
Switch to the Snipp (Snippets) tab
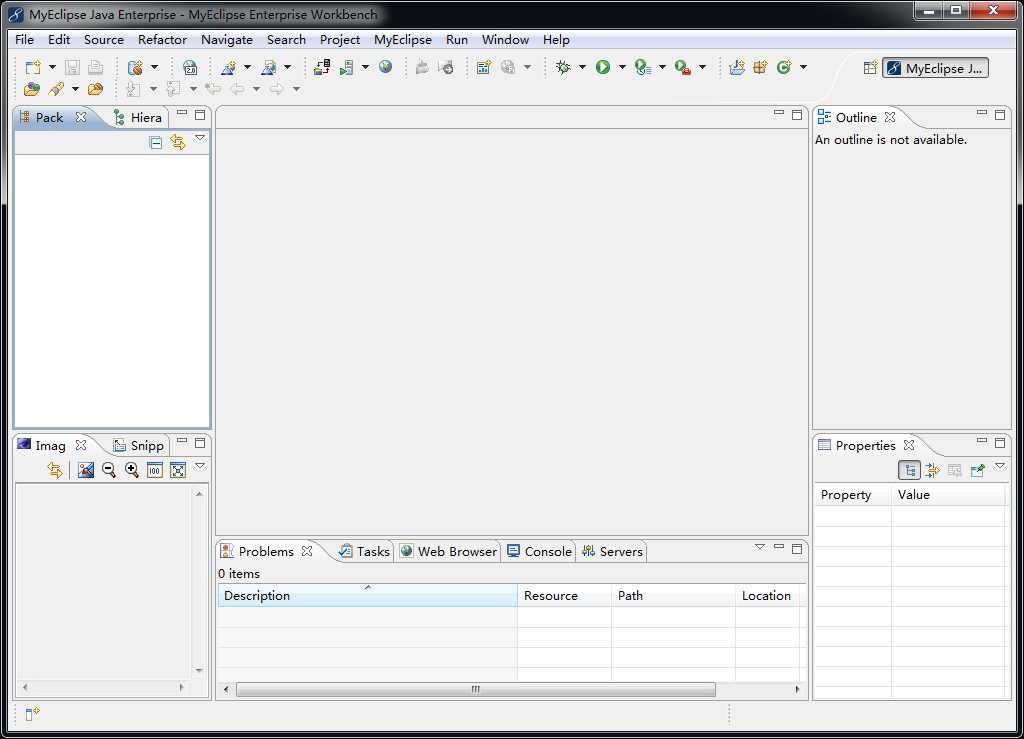click(138, 445)
